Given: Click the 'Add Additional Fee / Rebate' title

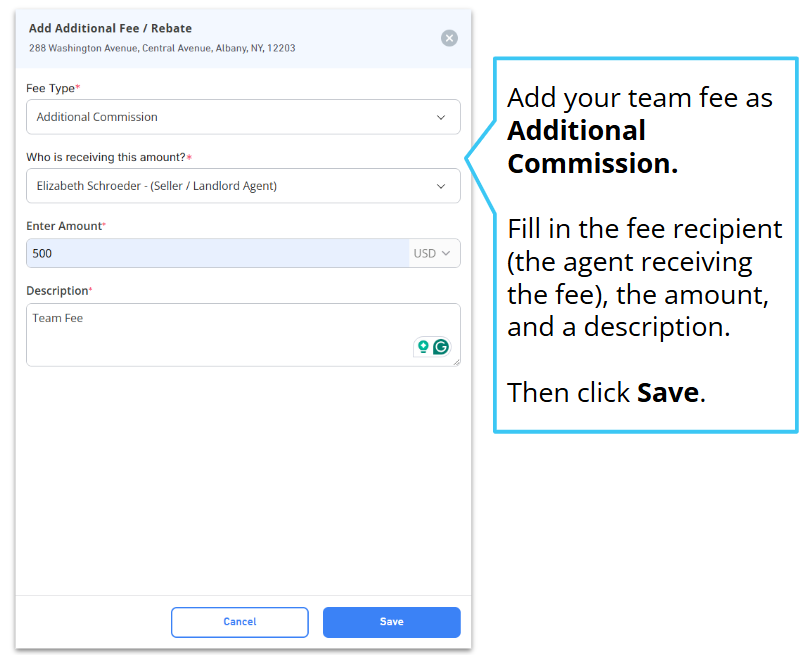Looking at the screenshot, I should point(110,28).
